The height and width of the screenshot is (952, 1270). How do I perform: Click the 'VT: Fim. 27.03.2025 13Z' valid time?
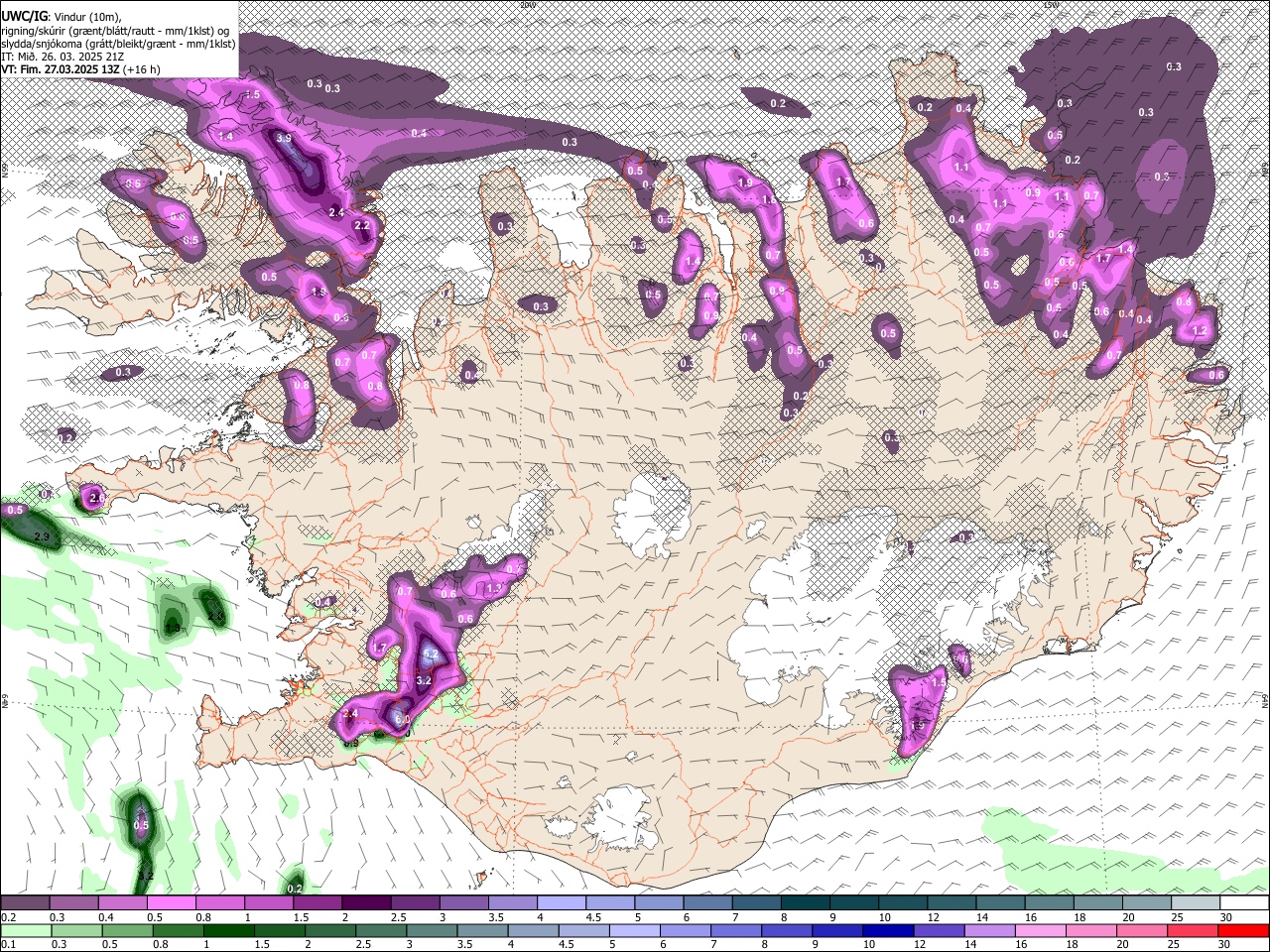[60, 69]
